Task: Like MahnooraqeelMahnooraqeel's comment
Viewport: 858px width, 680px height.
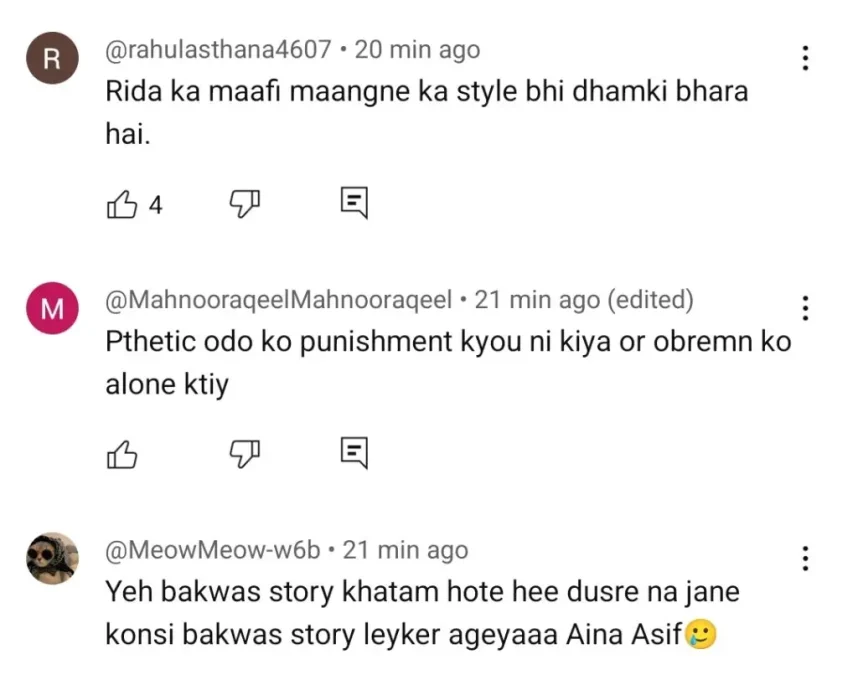Action: coord(121,454)
